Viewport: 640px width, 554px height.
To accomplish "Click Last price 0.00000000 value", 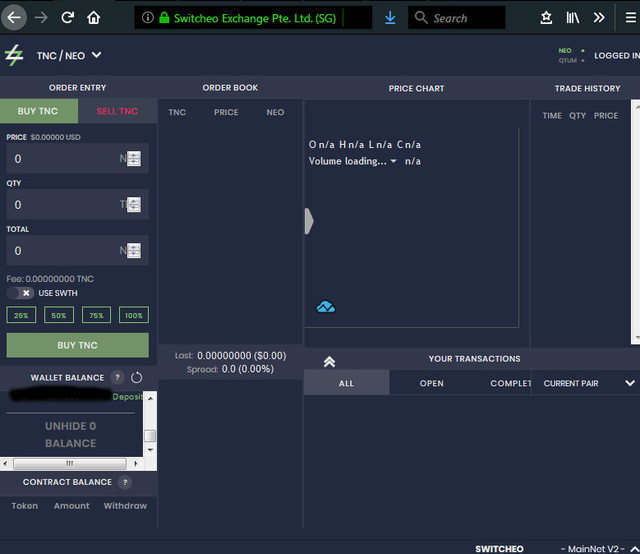I will 224,356.
